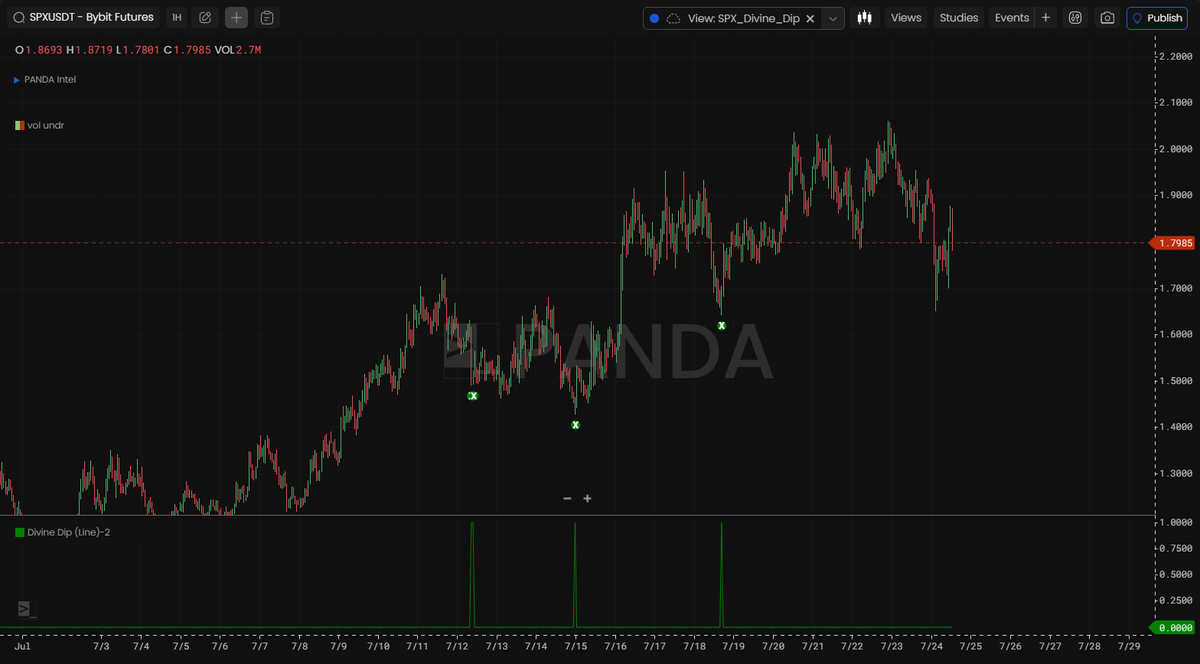Click the minus zoom out button
Viewport: 1200px width, 664px height.
click(x=567, y=498)
